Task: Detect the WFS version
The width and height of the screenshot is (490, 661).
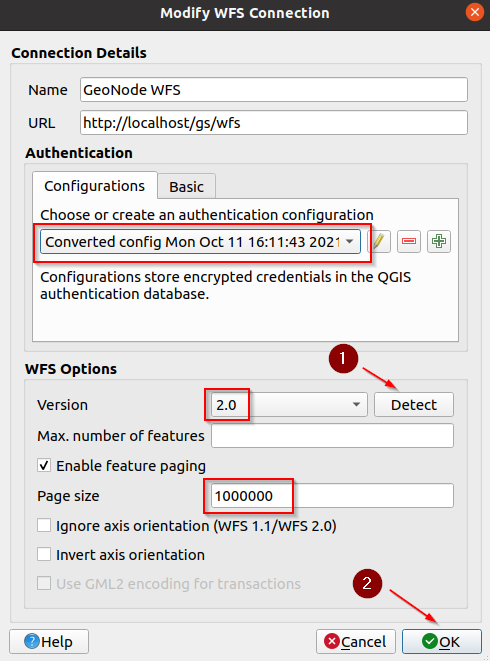Action: click(414, 405)
